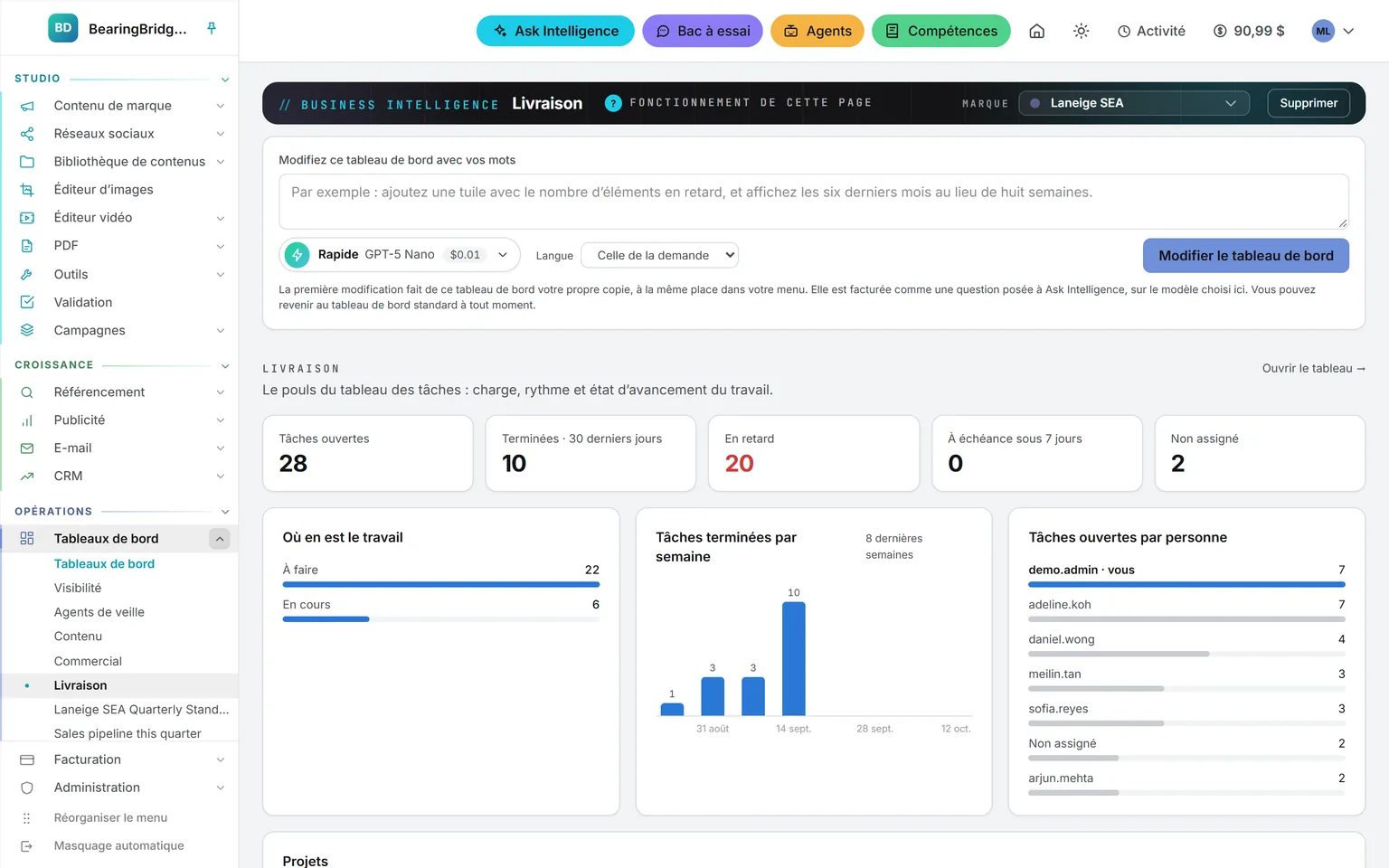Open the Rapide GPT-5 Nano model selector
The width and height of the screenshot is (1389, 868).
400,255
